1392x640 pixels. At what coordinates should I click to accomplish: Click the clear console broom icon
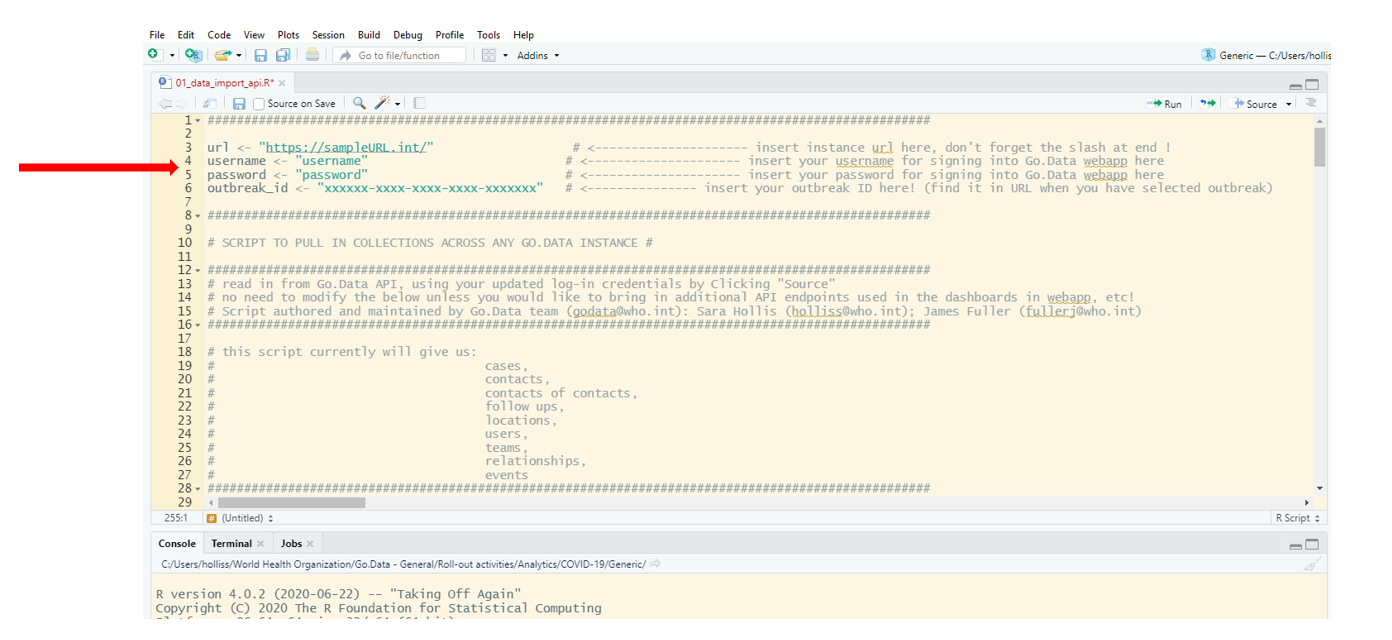1311,564
